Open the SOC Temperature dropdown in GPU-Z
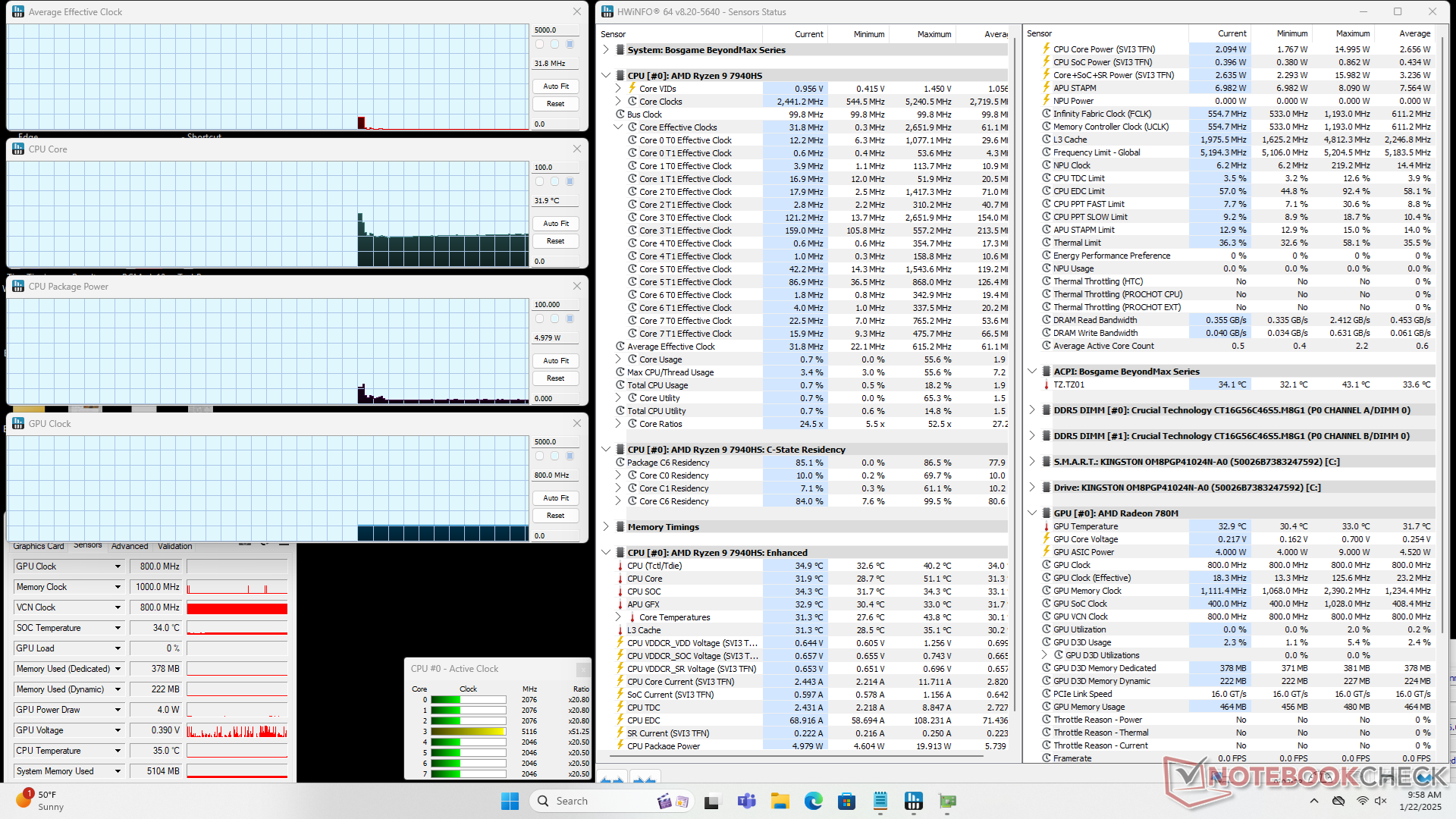 pos(118,628)
